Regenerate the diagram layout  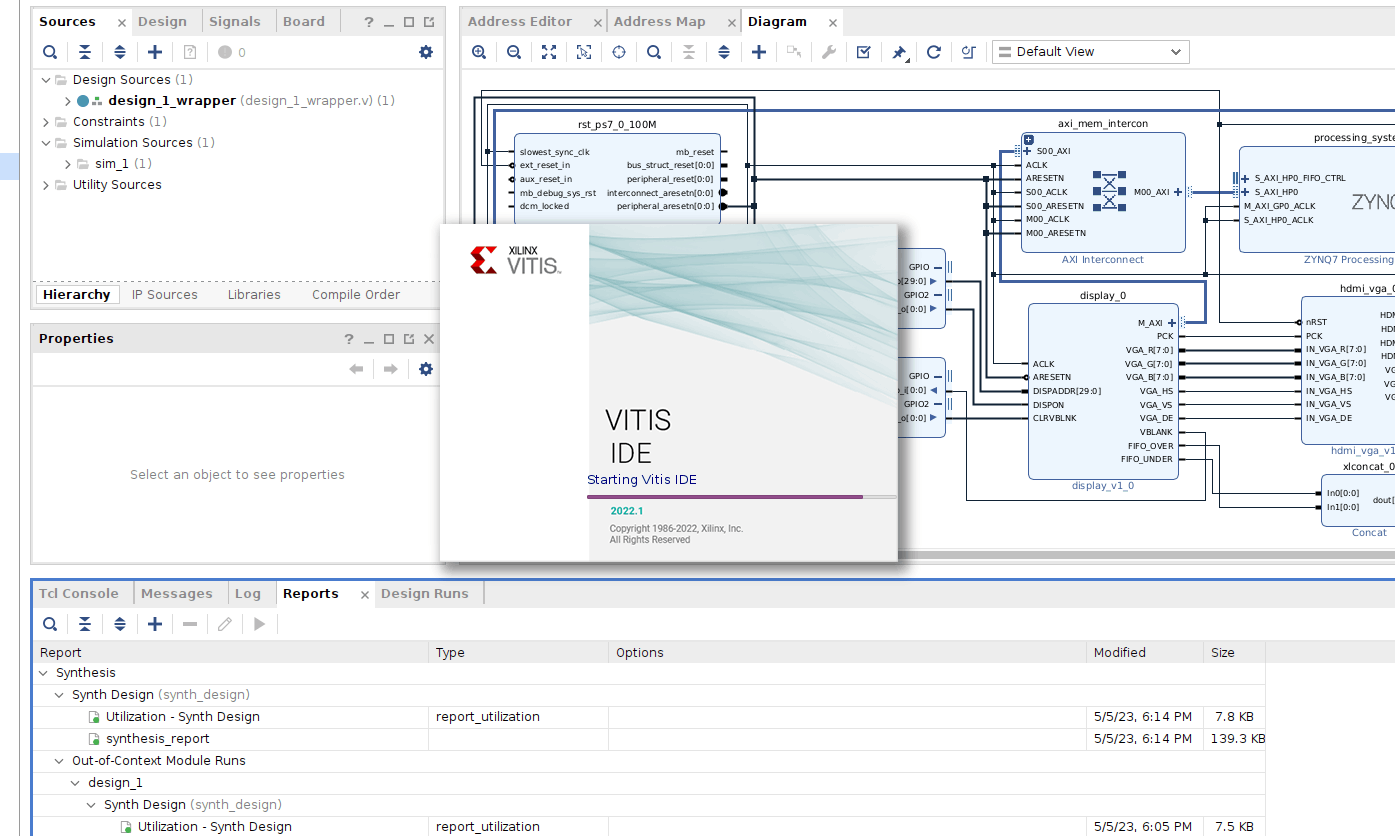pos(934,52)
